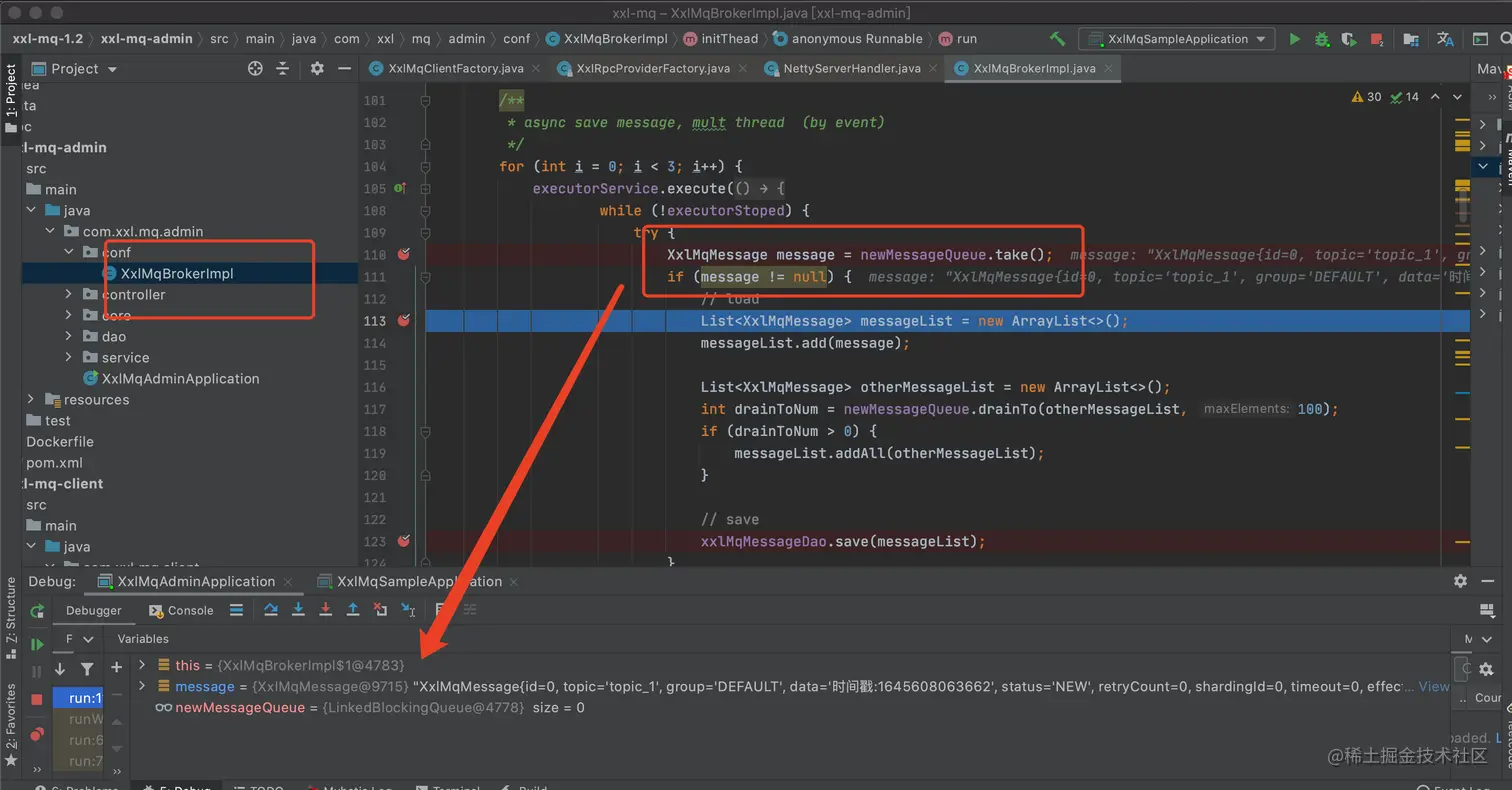
Task: Toggle the breakpoint on line 110
Action: coord(404,255)
